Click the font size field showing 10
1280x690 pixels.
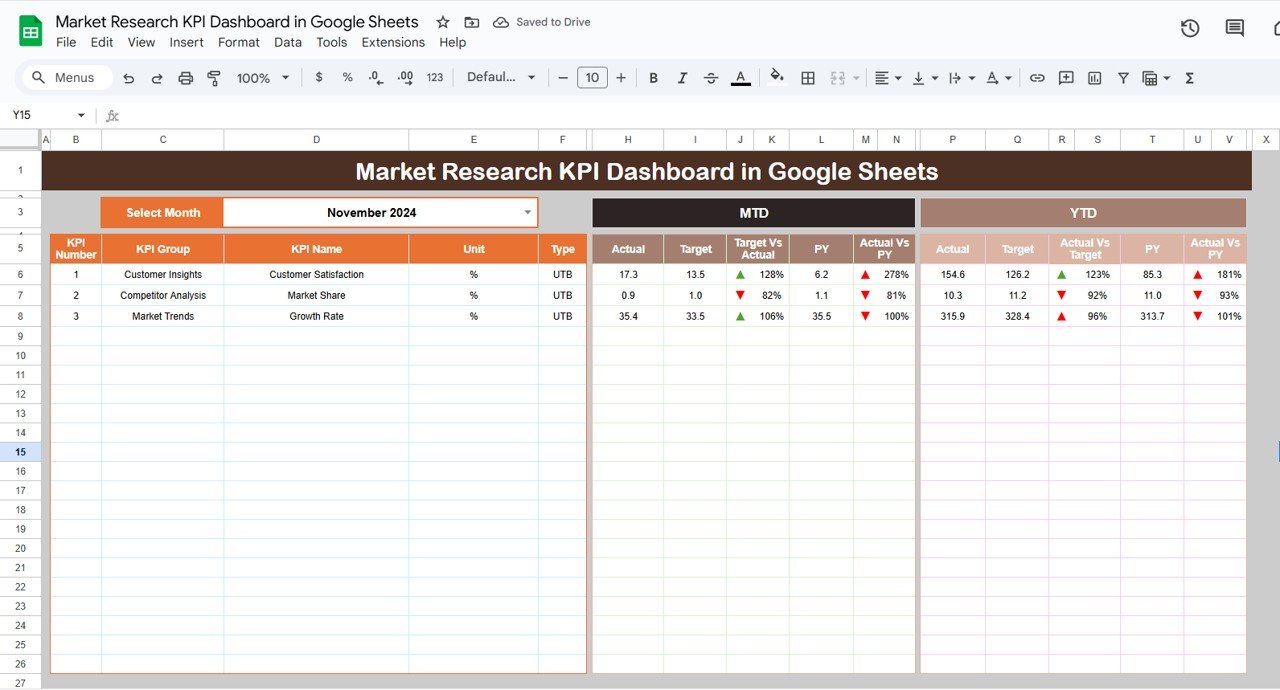point(592,77)
